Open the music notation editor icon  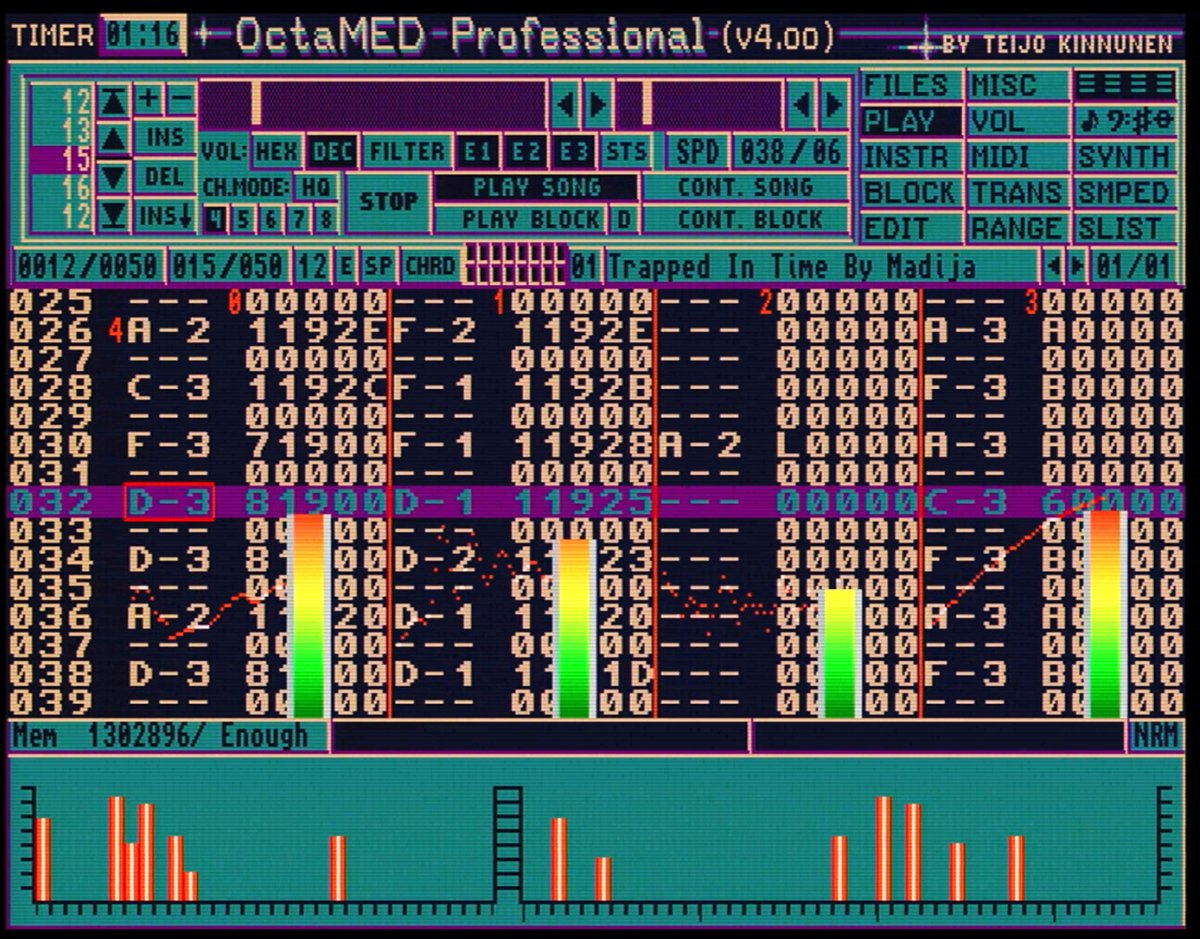pos(1125,121)
